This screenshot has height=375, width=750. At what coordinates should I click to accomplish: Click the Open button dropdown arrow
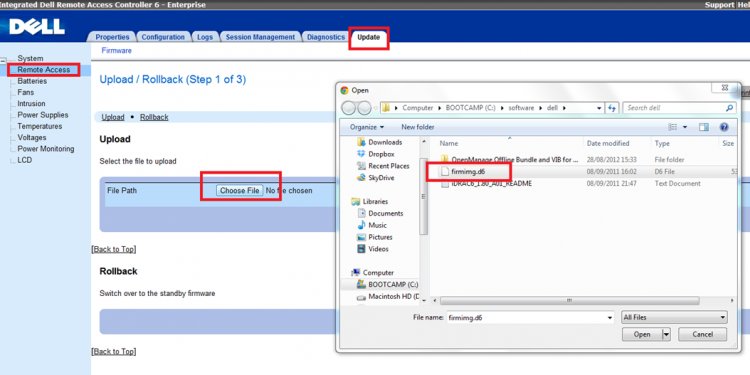pos(666,335)
